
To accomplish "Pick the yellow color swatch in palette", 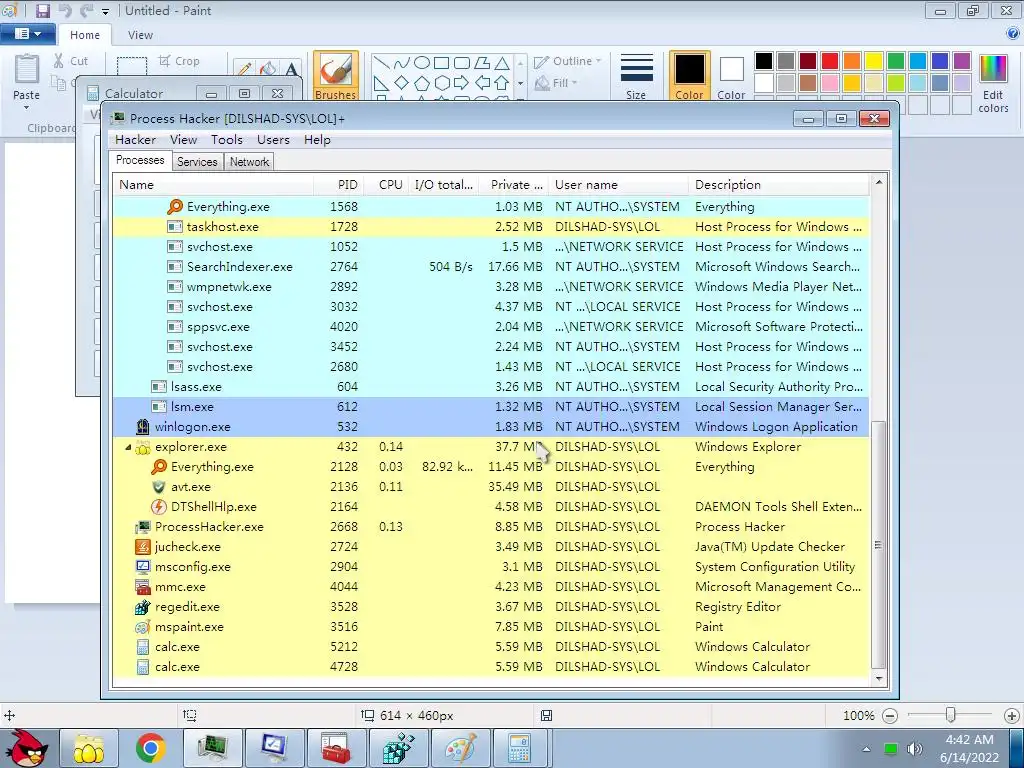I will pos(874,61).
